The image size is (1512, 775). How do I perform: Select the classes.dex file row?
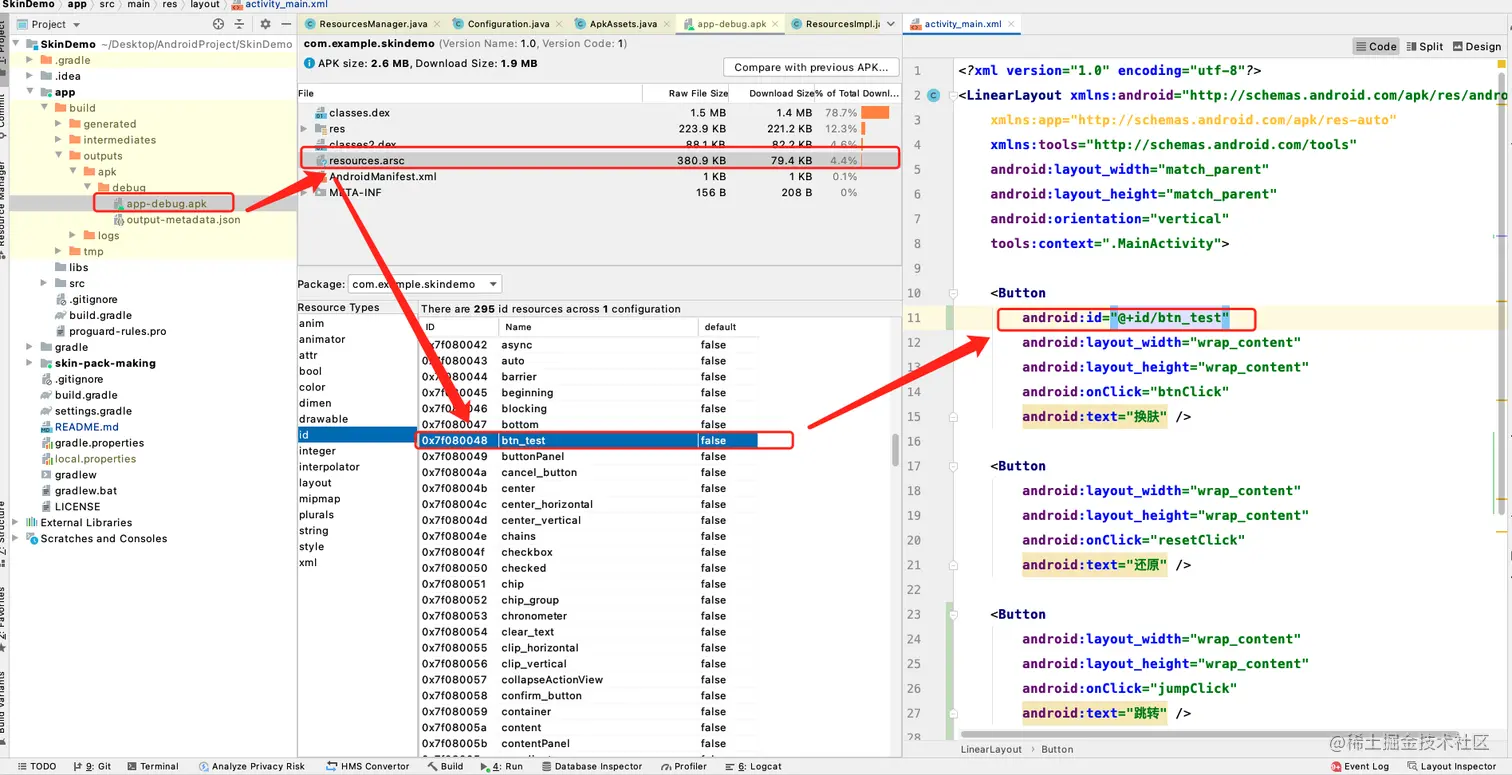[x=600, y=113]
